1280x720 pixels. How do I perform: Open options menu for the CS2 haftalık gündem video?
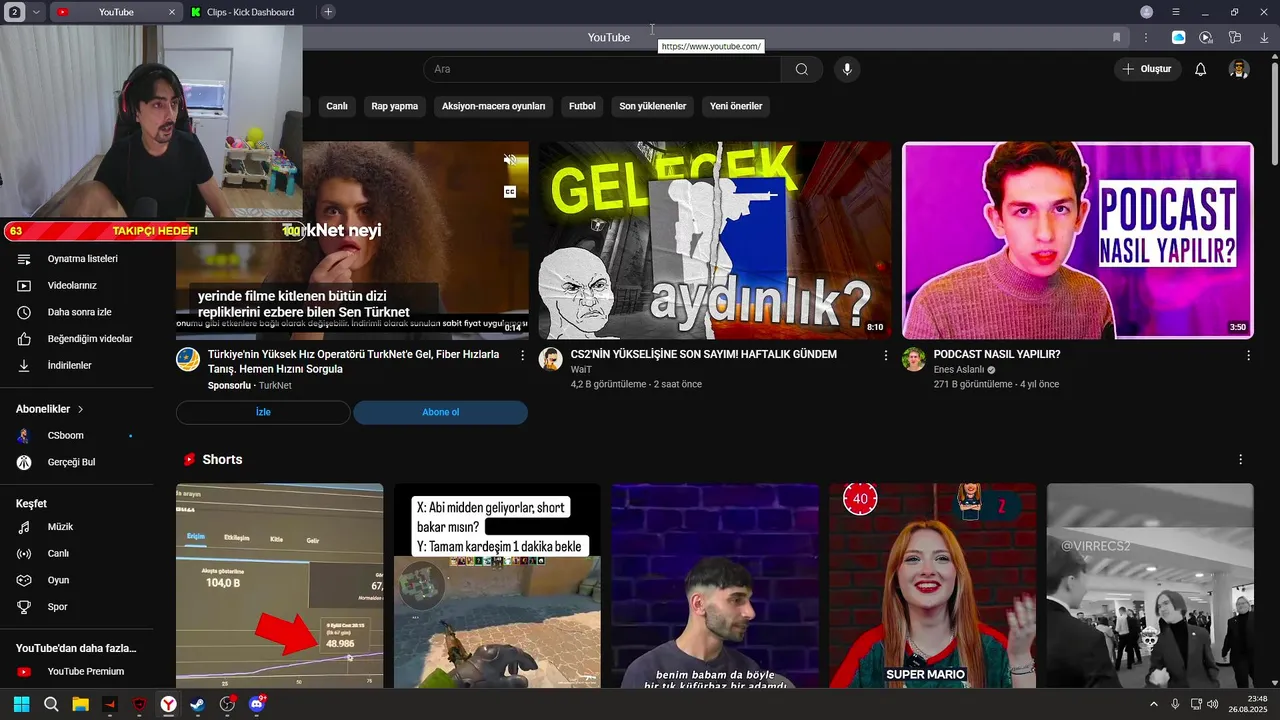point(885,355)
